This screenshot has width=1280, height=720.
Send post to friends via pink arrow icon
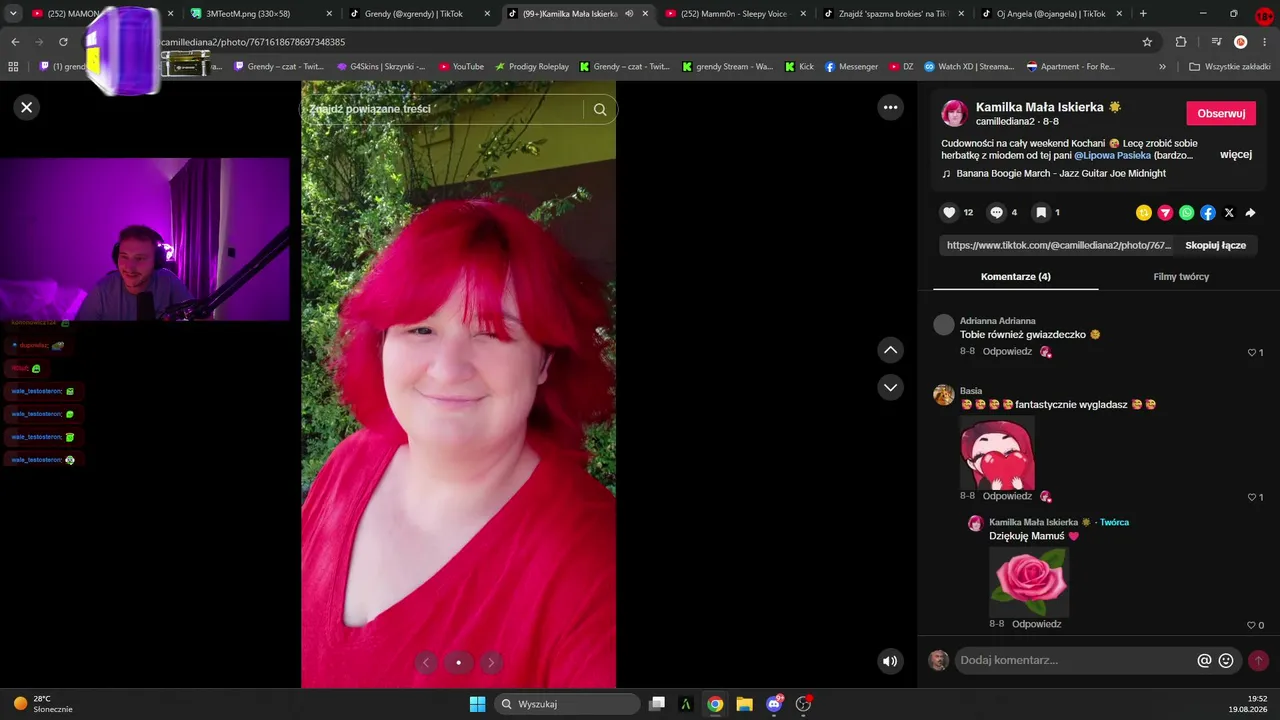click(x=1165, y=212)
